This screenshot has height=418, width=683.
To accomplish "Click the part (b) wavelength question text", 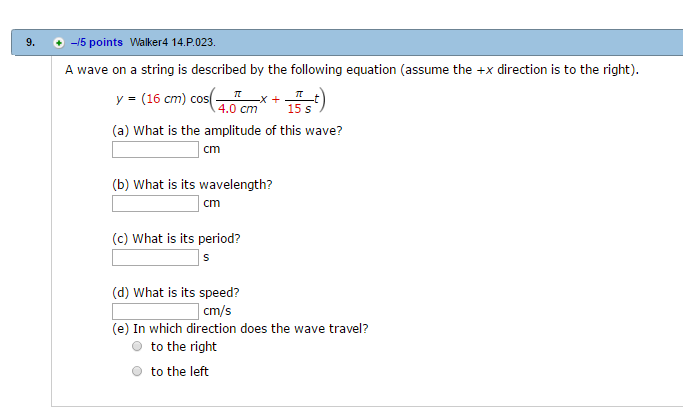I will tap(192, 185).
